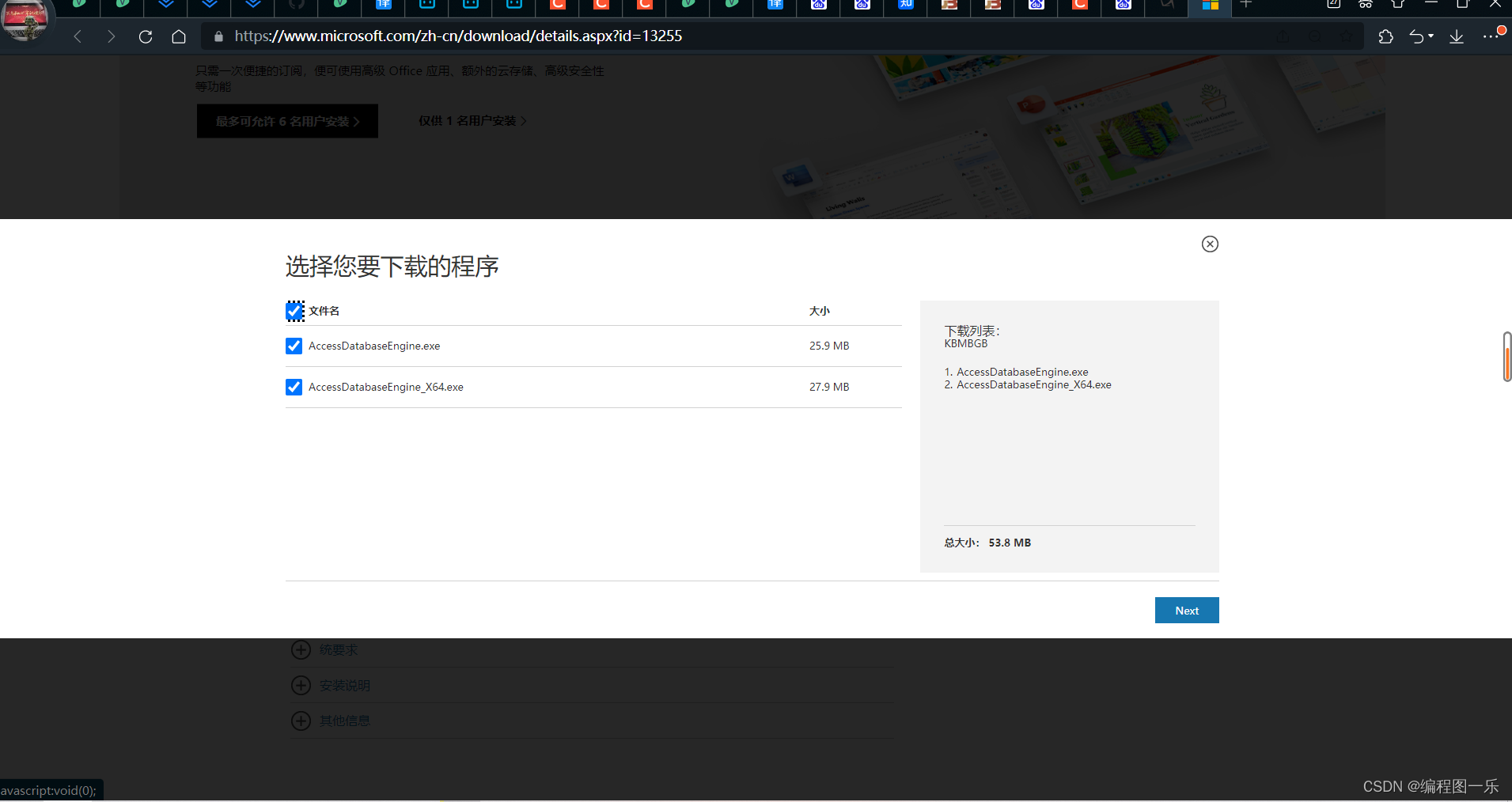Open the user profile avatar
Image resolution: width=1512 pixels, height=802 pixels.
pyautogui.click(x=25, y=19)
